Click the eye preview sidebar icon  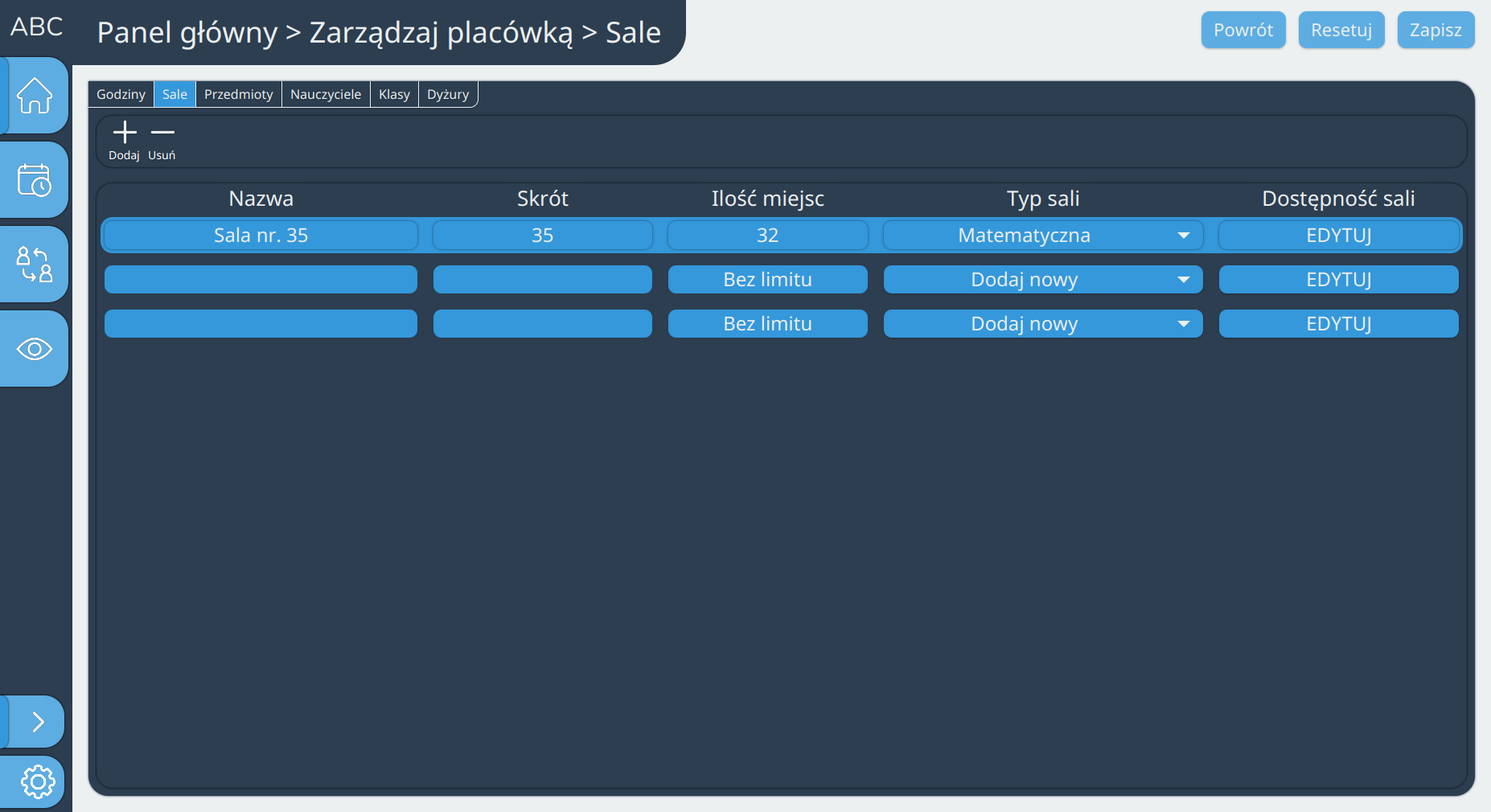click(x=35, y=349)
